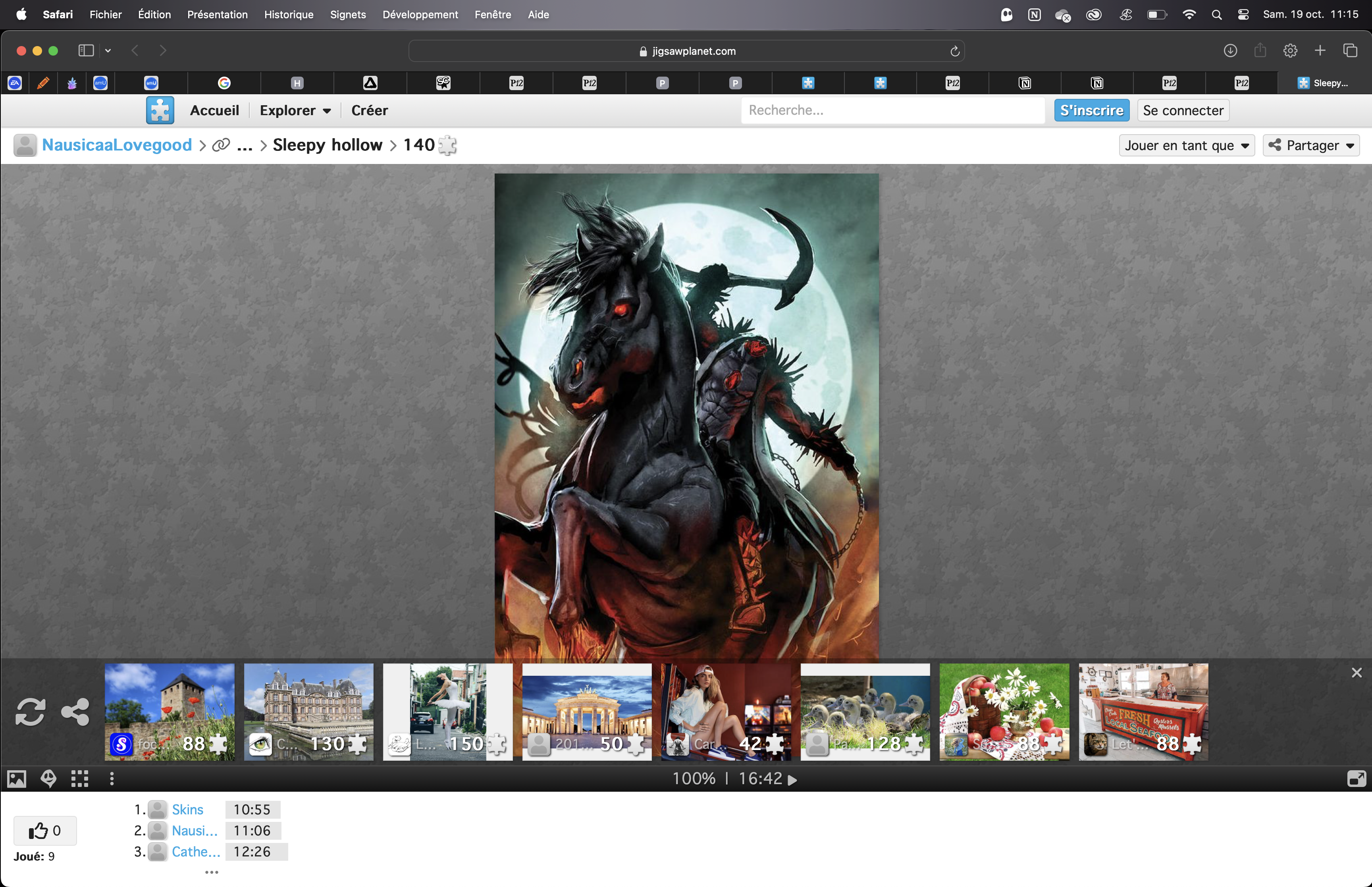Click the share icon beside thumbnails
The width and height of the screenshot is (1372, 887).
coord(75,712)
